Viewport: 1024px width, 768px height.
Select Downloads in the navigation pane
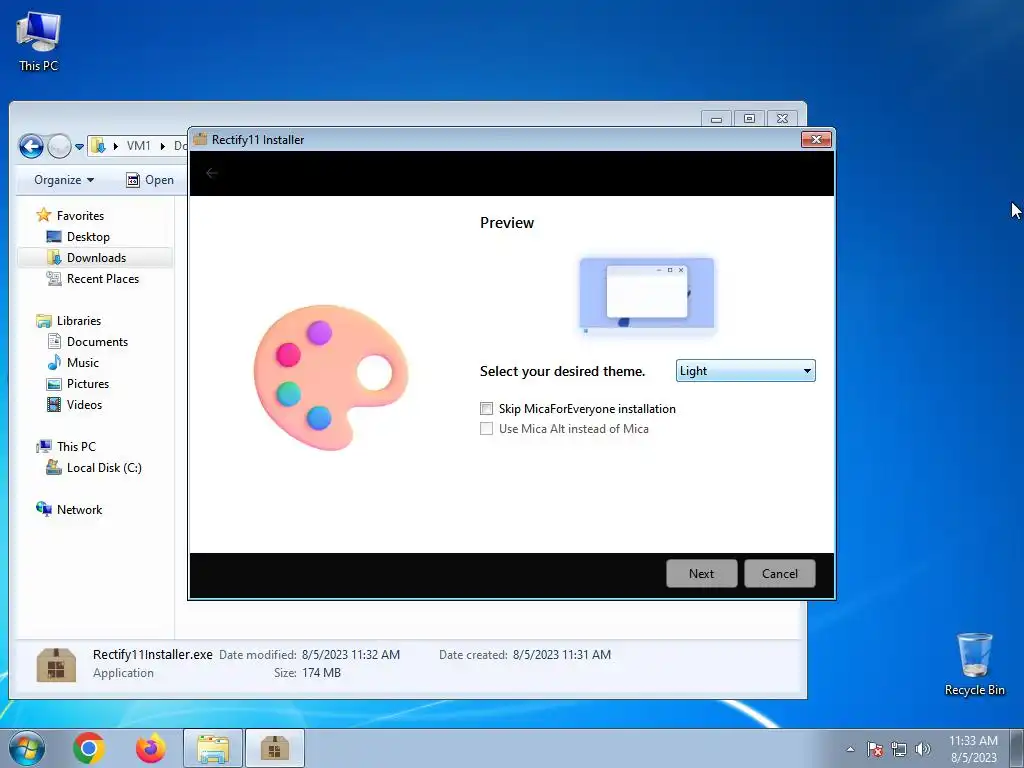pos(96,257)
